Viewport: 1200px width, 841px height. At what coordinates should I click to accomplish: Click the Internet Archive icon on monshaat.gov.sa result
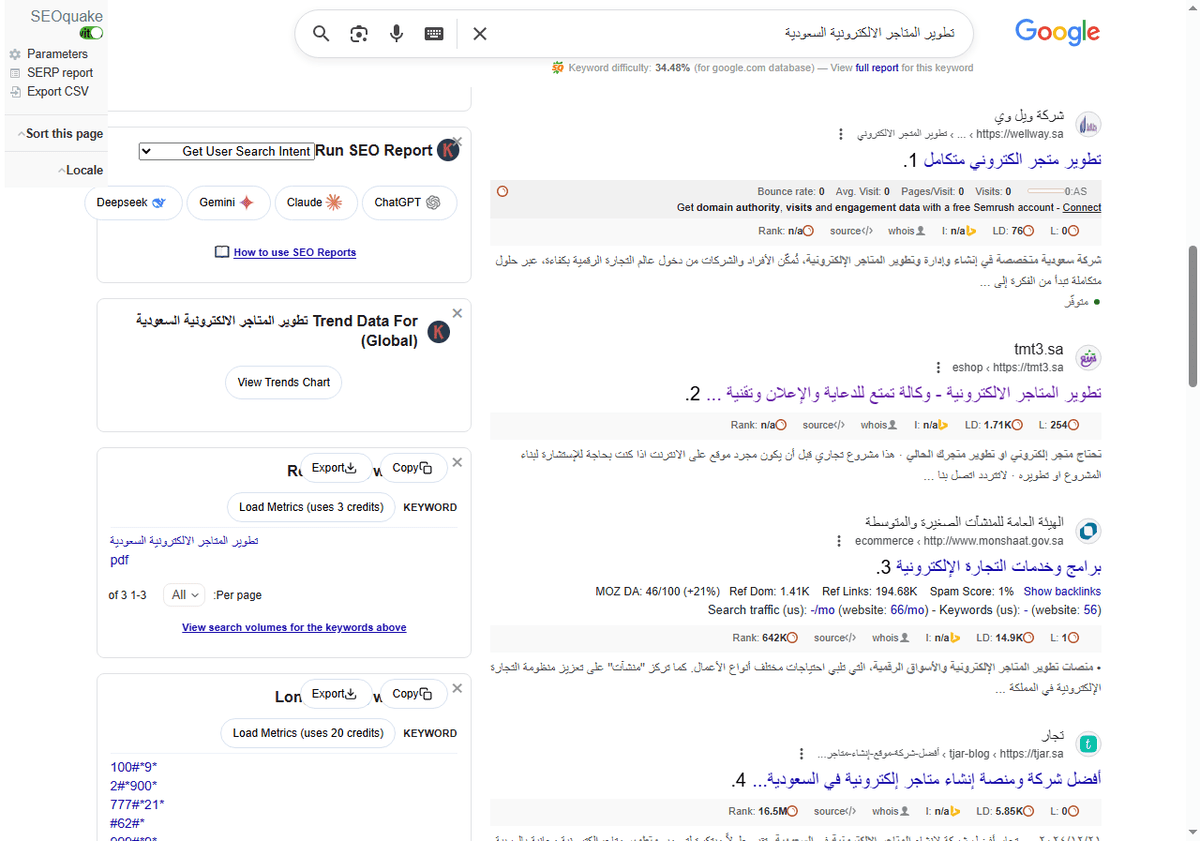958,637
